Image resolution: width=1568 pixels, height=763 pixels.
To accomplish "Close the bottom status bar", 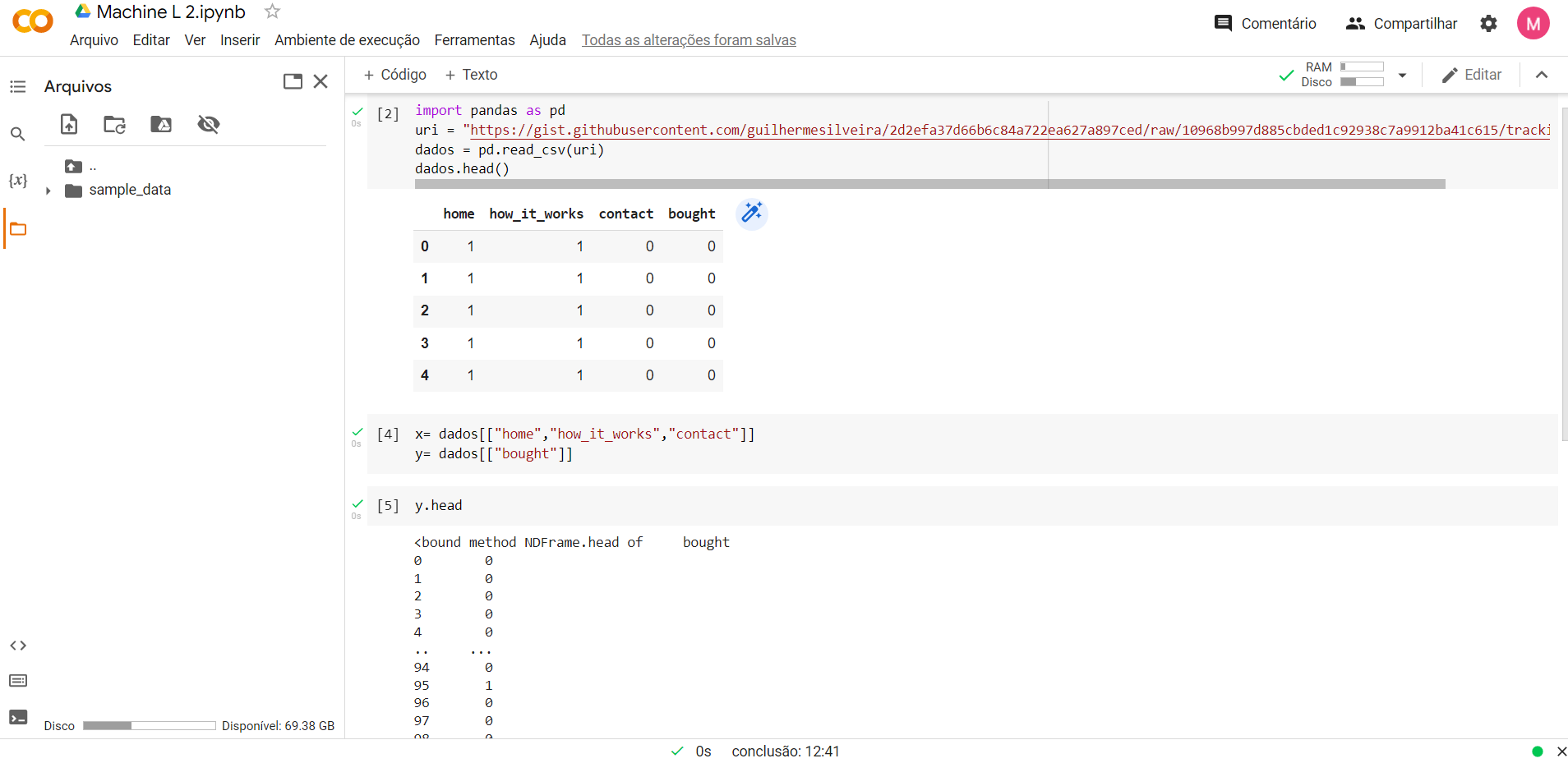I will [x=1561, y=752].
